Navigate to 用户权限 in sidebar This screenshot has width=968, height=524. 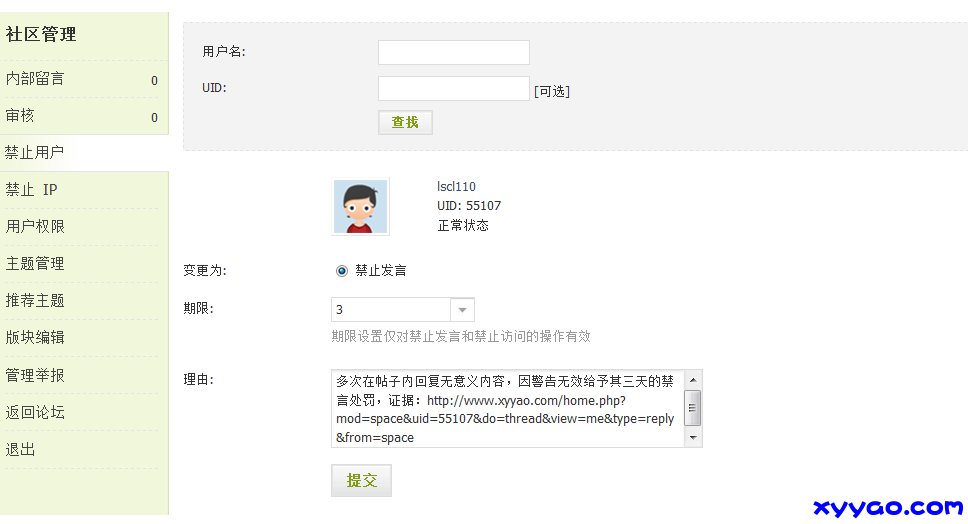click(35, 226)
